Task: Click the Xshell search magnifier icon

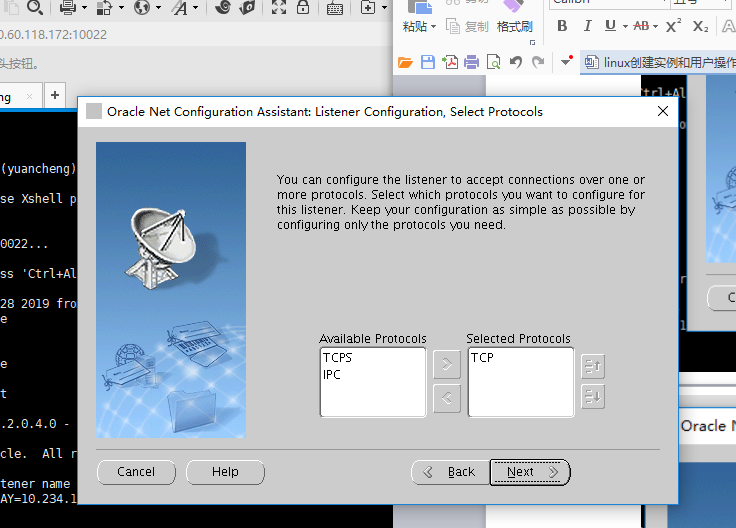Action: [x=35, y=8]
